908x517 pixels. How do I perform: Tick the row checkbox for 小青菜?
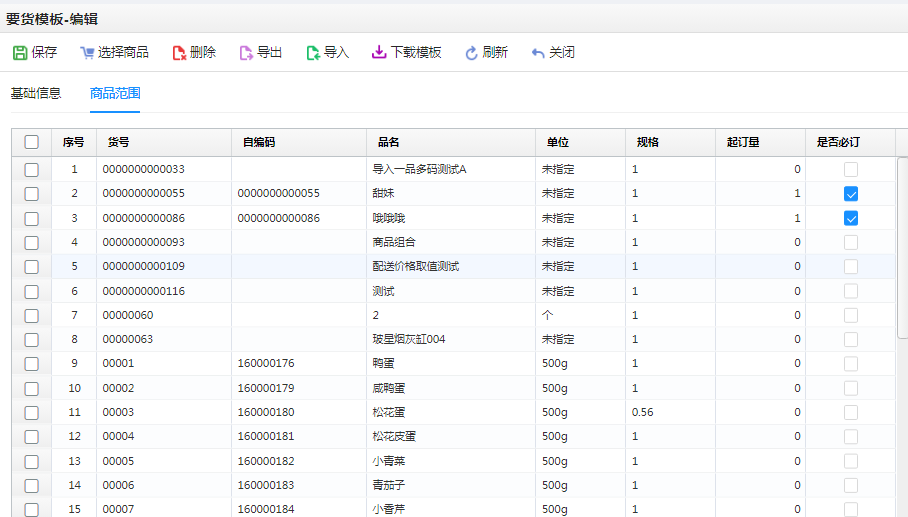tap(32, 461)
